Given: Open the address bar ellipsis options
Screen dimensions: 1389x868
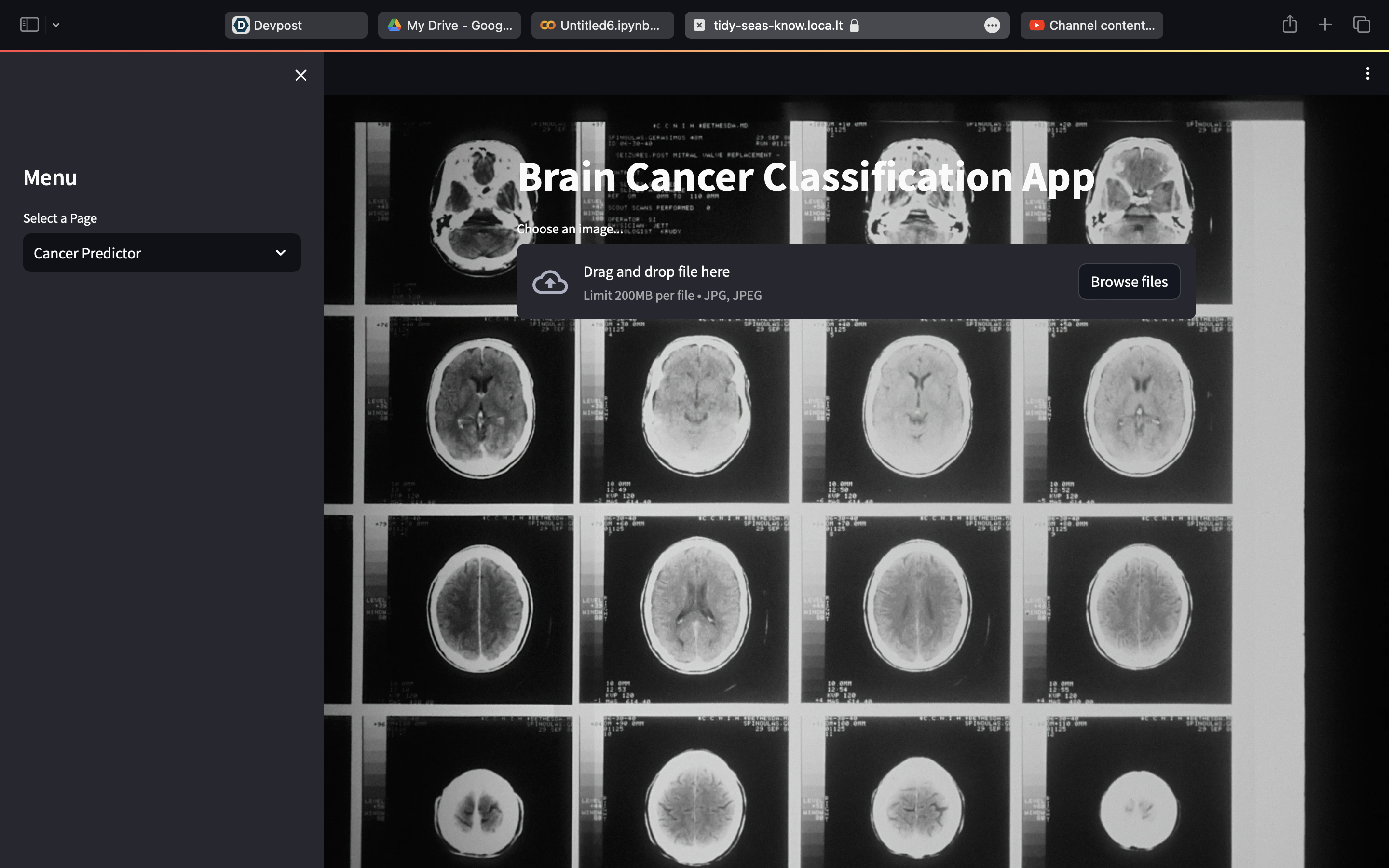Looking at the screenshot, I should [x=992, y=25].
